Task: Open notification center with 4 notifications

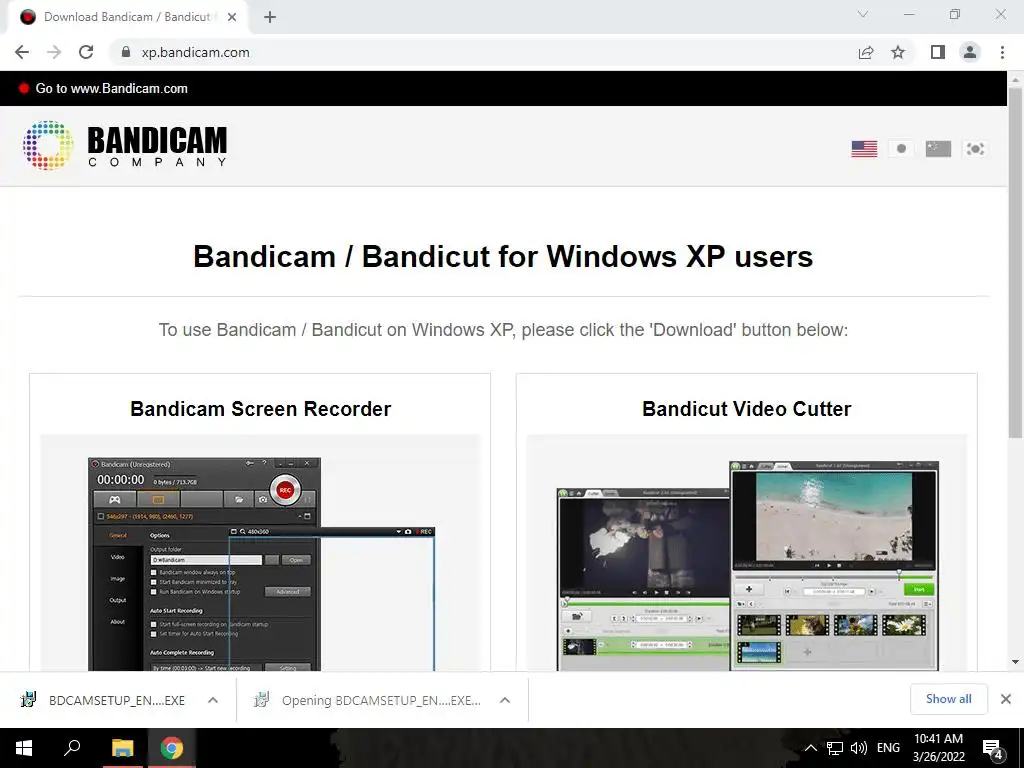Action: coord(993,749)
